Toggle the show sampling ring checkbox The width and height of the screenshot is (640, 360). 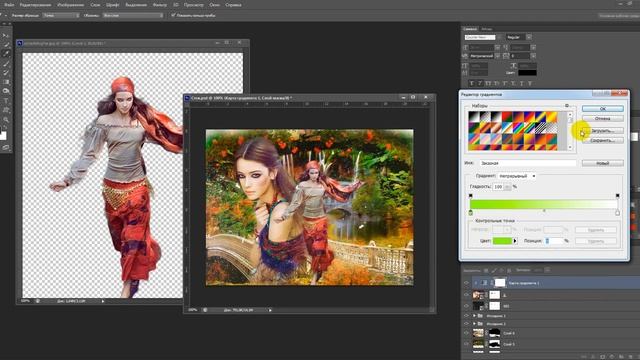click(173, 16)
